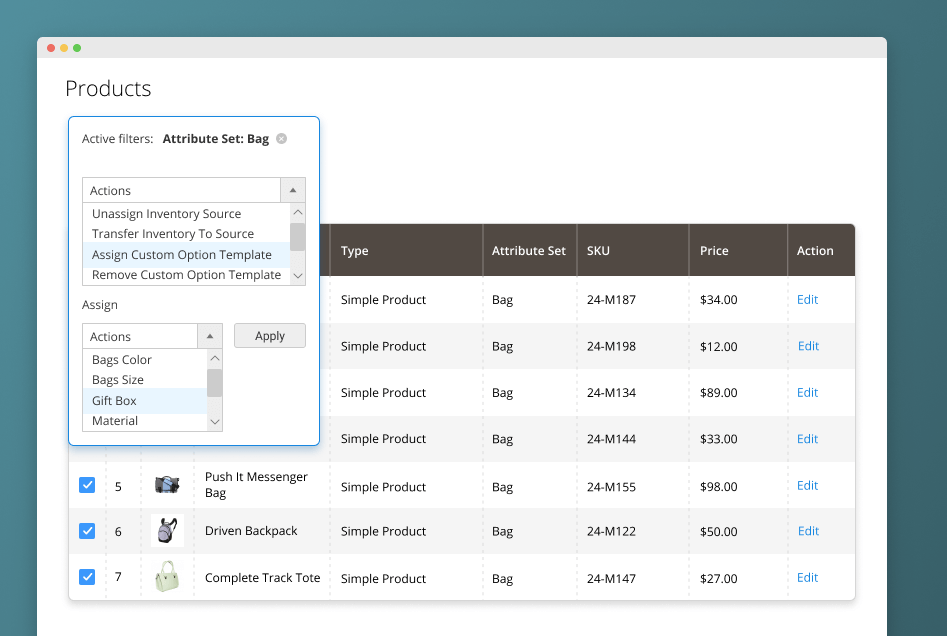This screenshot has width=947, height=636.
Task: Select "Assign Custom Option Template" action
Action: pyautogui.click(x=181, y=254)
